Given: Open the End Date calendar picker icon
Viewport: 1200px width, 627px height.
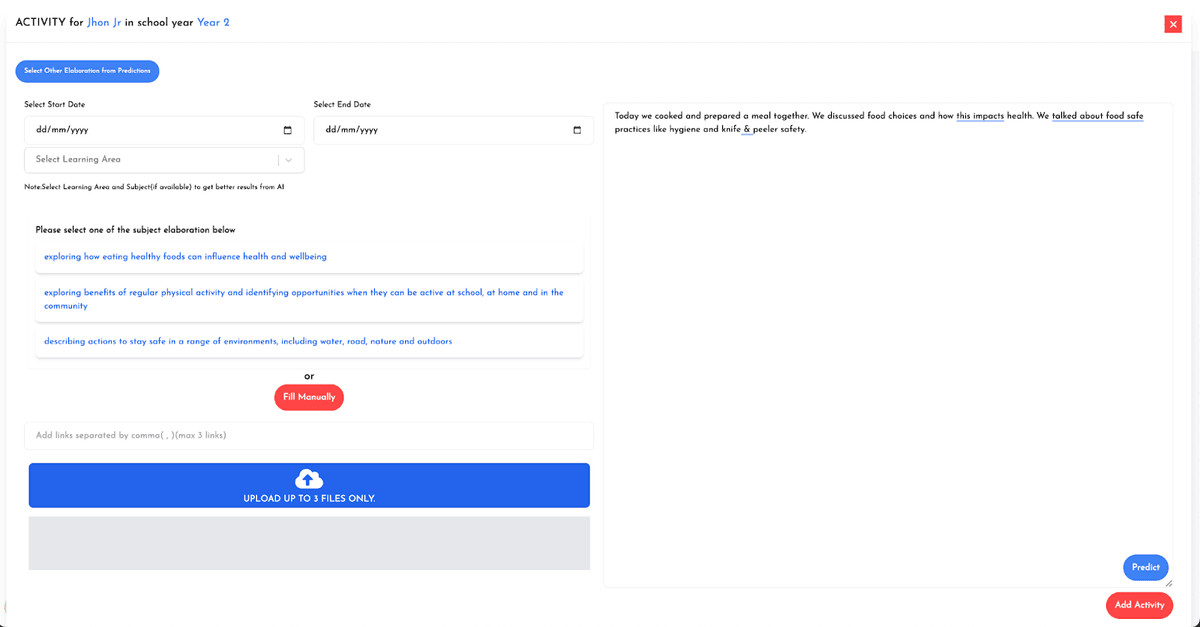Looking at the screenshot, I should (x=577, y=130).
